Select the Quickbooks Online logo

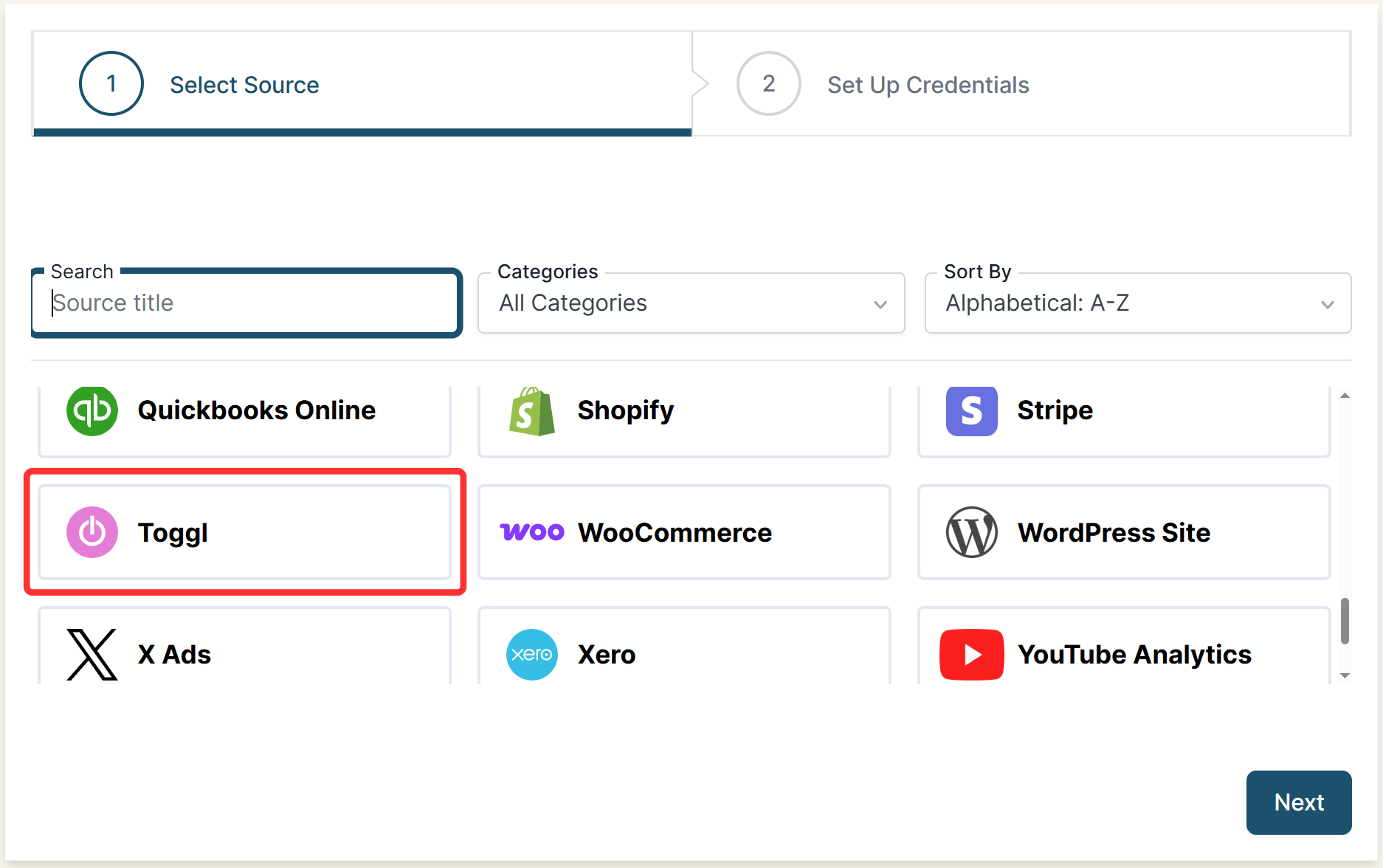(92, 410)
